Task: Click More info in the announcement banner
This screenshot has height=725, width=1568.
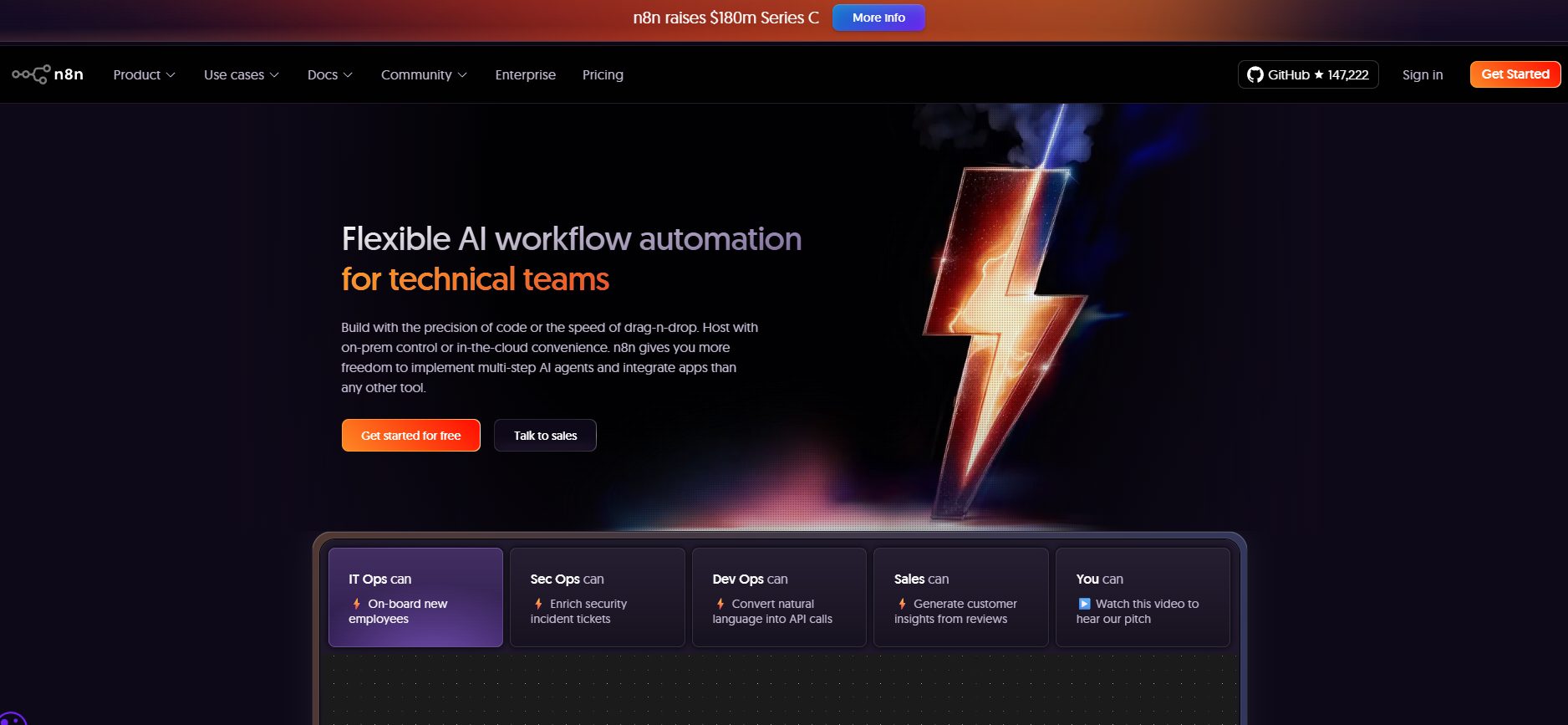Action: 878,18
